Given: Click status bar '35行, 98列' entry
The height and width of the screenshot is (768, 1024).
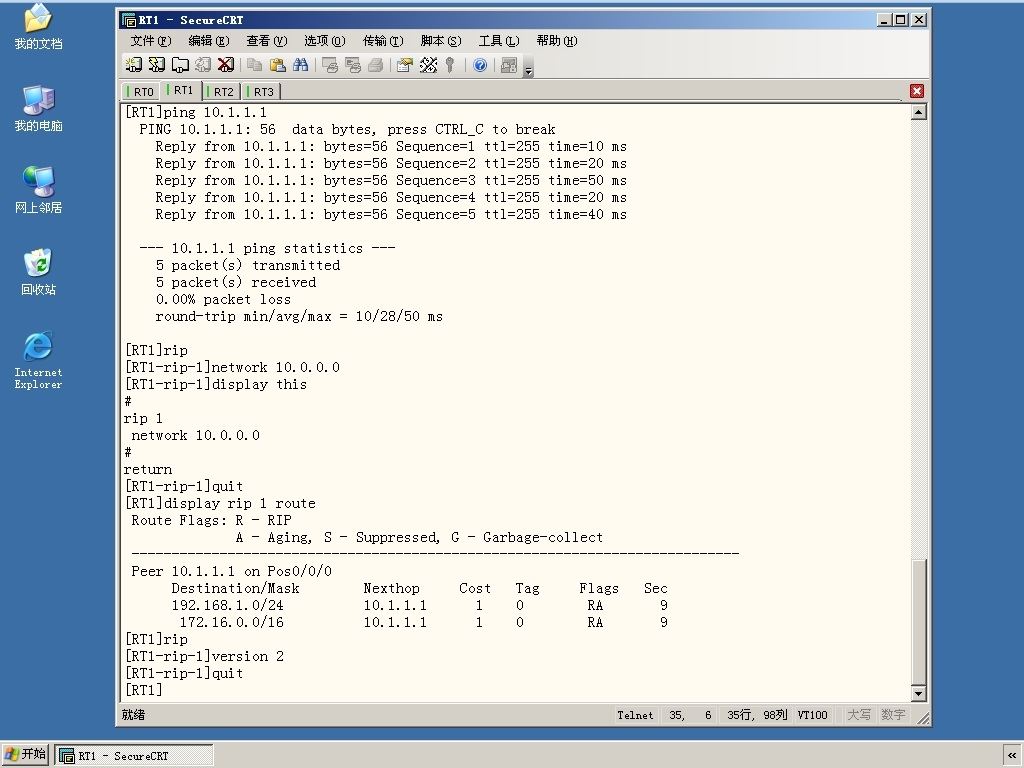Looking at the screenshot, I should click(757, 715).
